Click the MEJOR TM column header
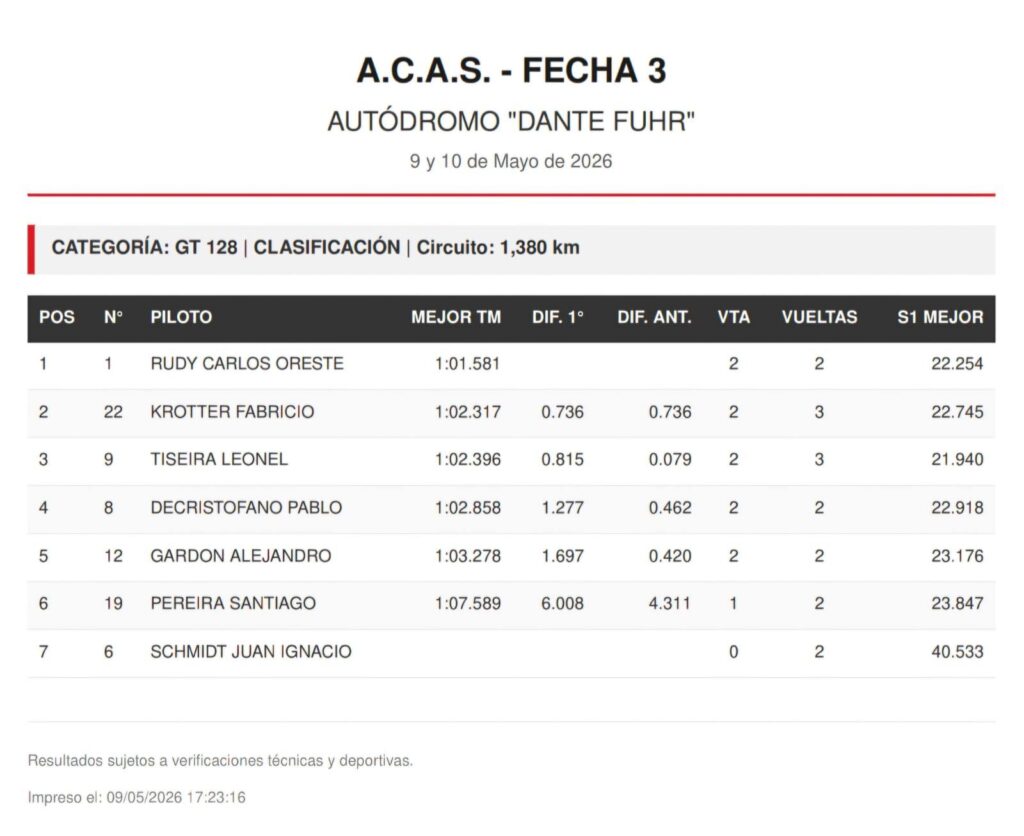 456,317
